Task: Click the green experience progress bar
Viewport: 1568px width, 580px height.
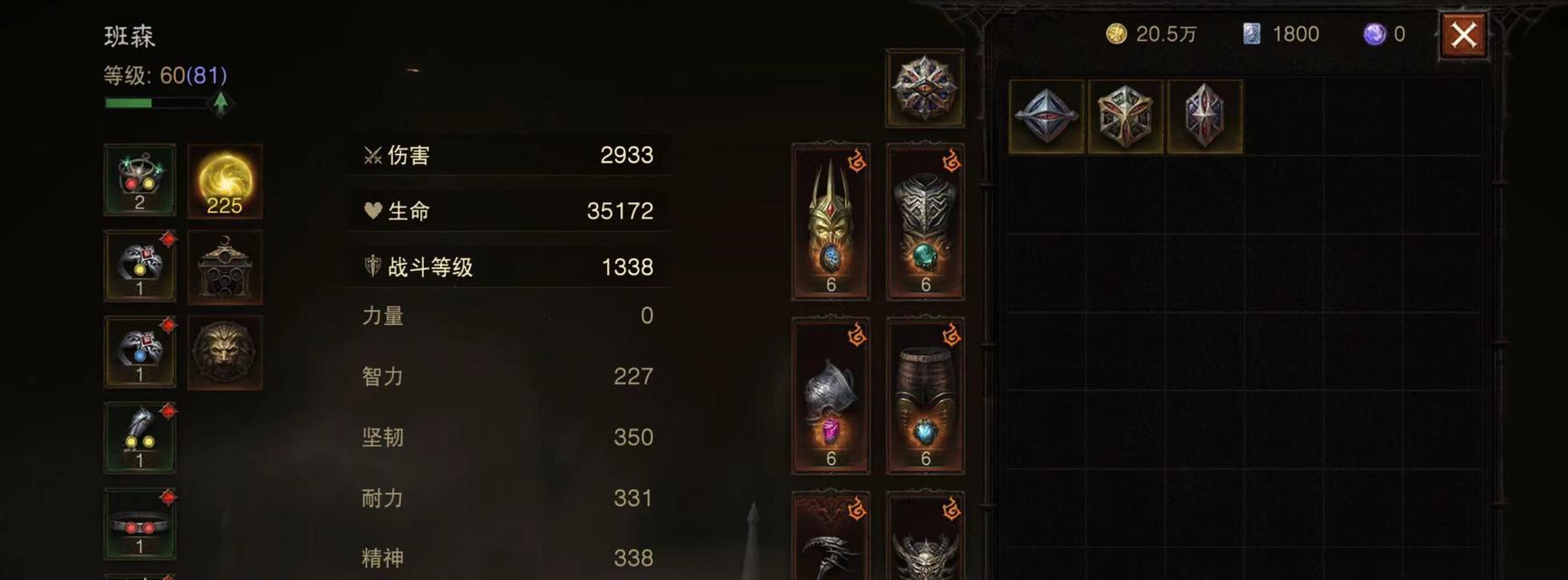Action: [157, 103]
